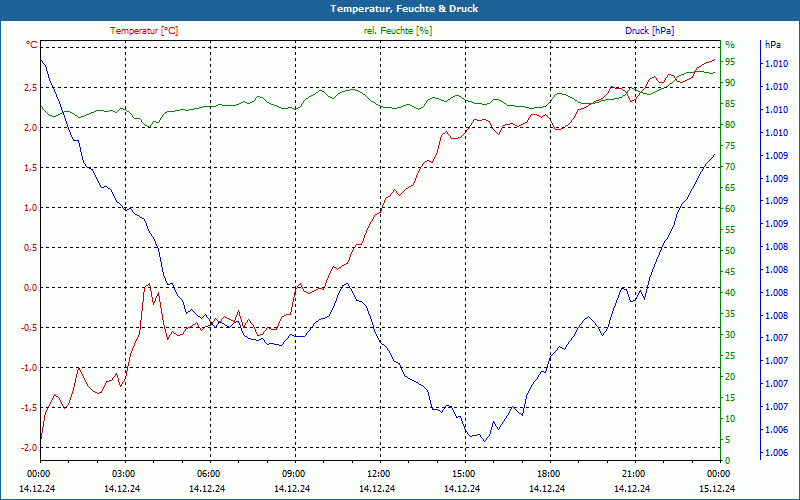Image resolution: width=800 pixels, height=500 pixels.
Task: Click the '40' humidity axis value
Action: [x=730, y=292]
